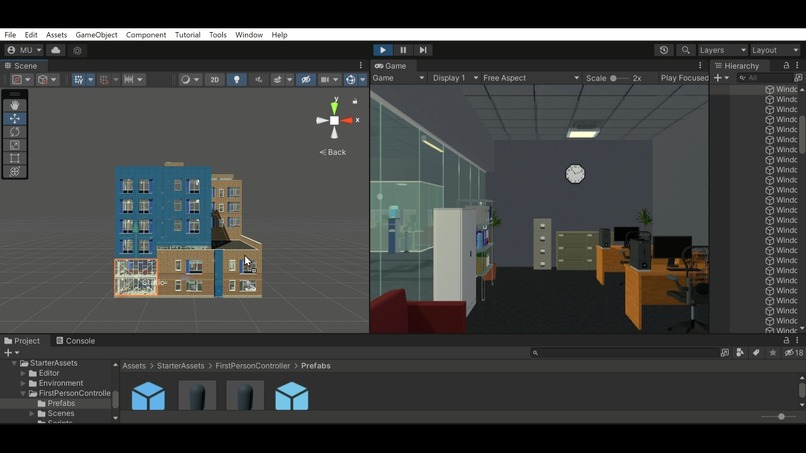Open the Assets menu
Screen dimensions: 806x453
[x=57, y=35]
